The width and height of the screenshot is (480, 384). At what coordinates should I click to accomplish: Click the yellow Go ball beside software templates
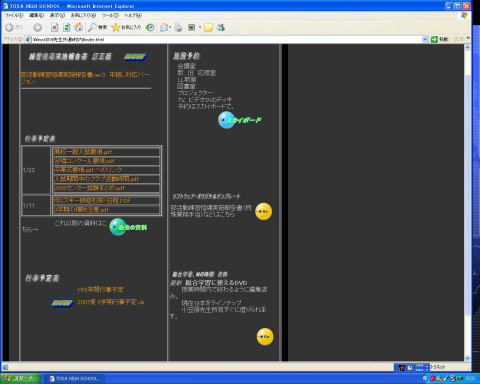264,211
